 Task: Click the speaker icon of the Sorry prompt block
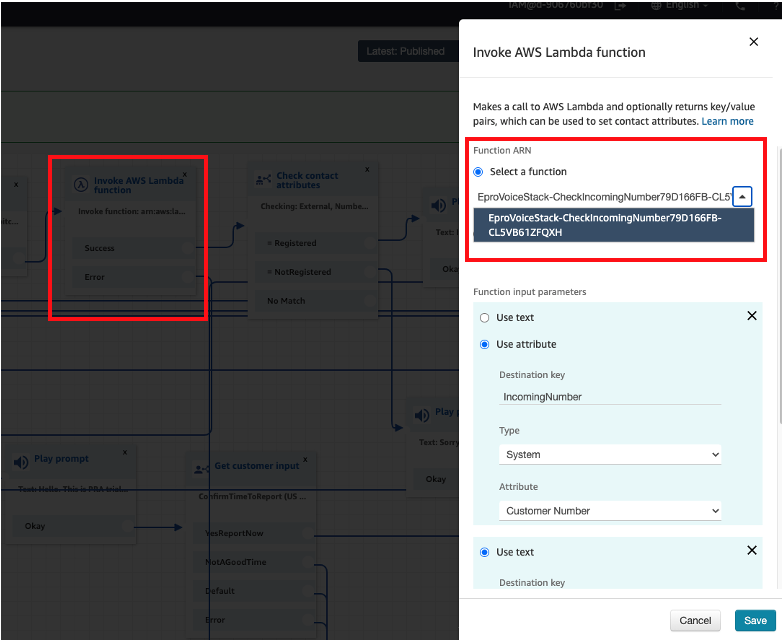(421, 415)
